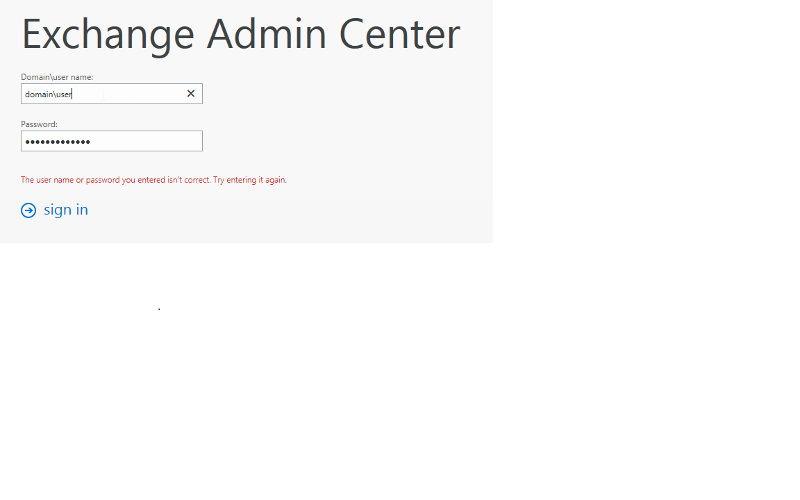800x500 pixels.
Task: Click the typed domain\user text
Action: click(48, 94)
